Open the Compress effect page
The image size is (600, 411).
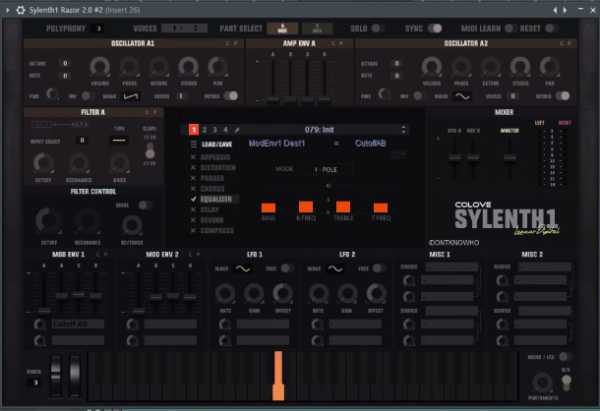[217, 231]
